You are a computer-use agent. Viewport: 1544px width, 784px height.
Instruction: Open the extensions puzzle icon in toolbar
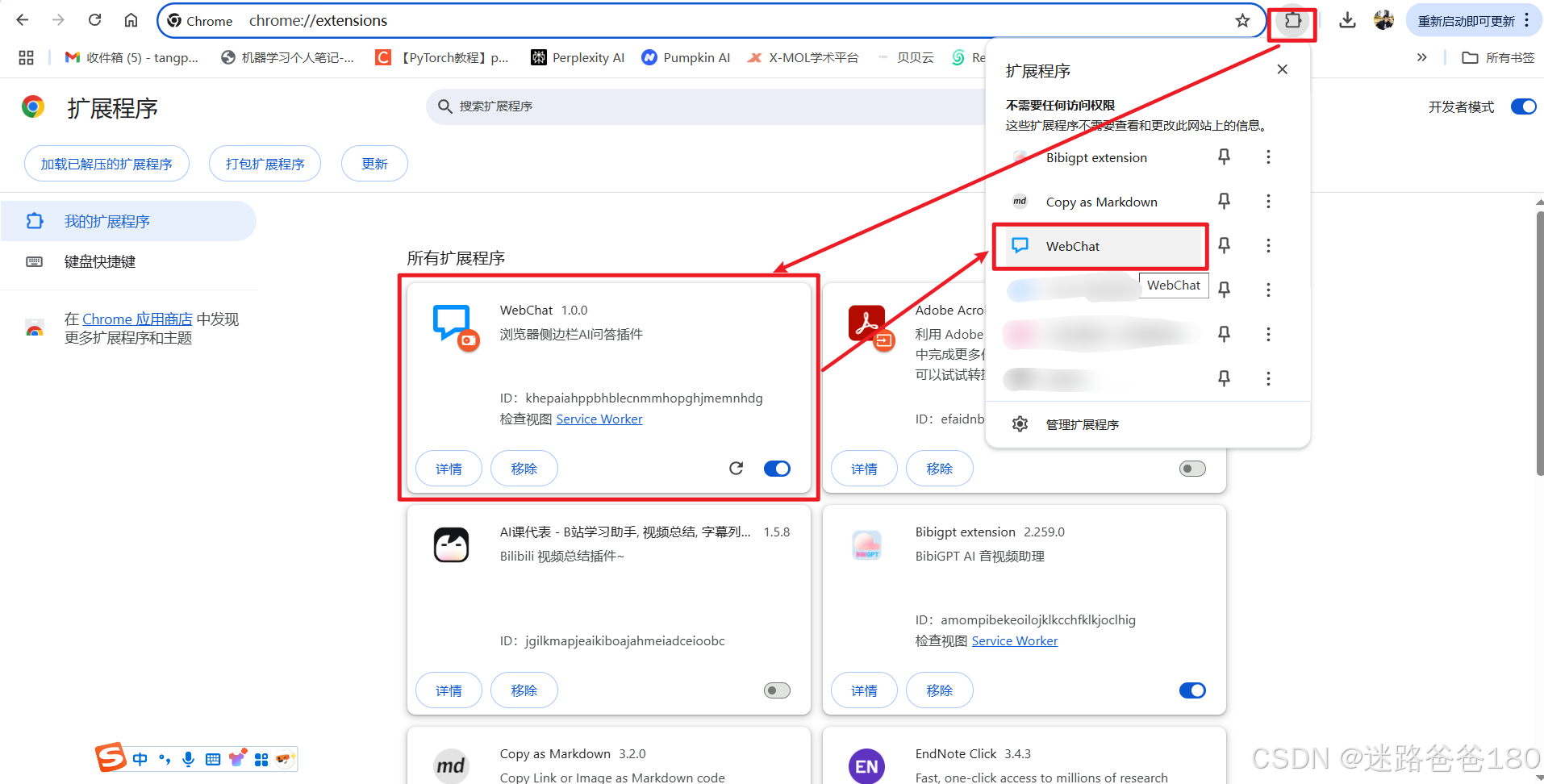coord(1292,22)
